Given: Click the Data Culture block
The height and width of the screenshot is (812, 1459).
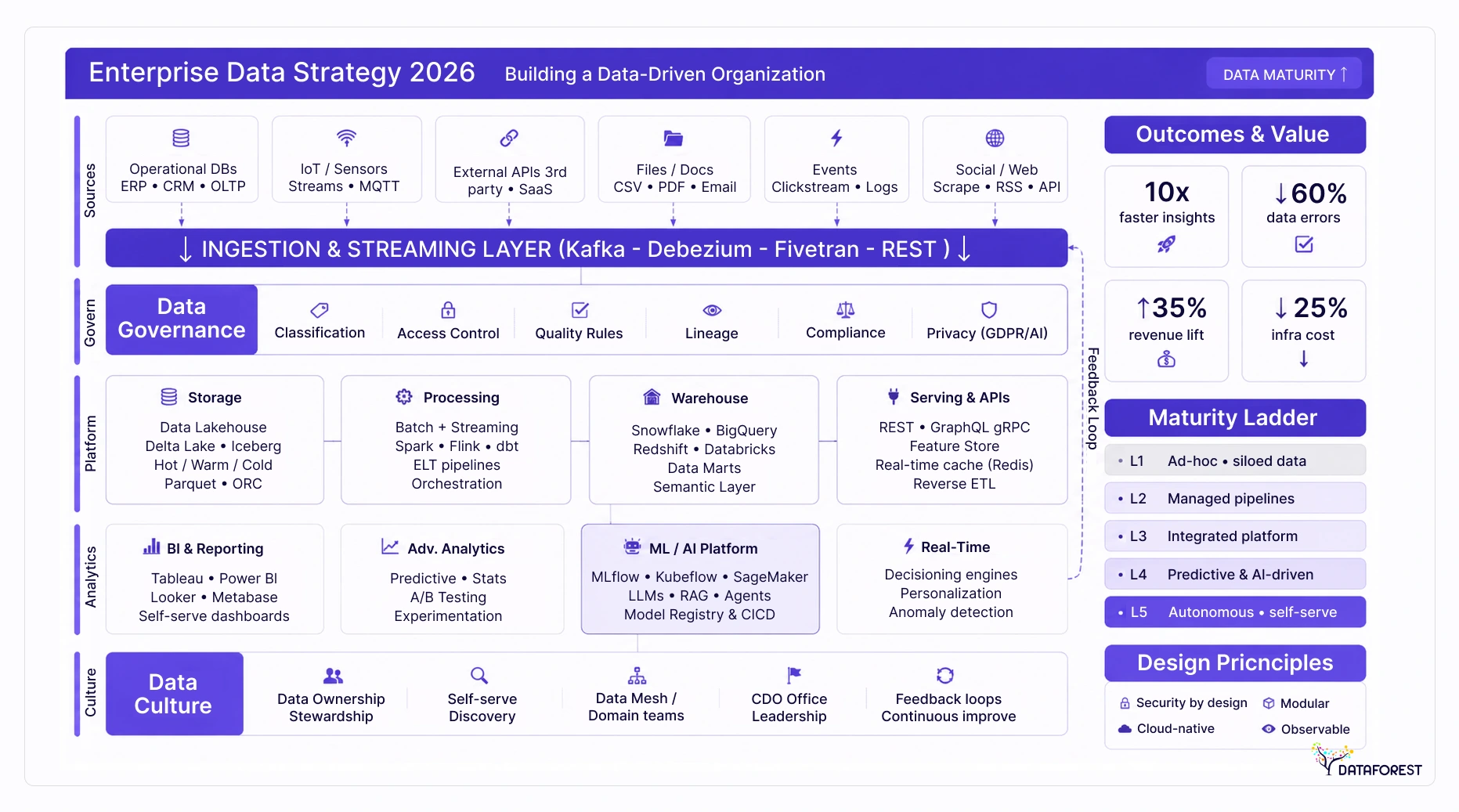Looking at the screenshot, I should coord(175,694).
